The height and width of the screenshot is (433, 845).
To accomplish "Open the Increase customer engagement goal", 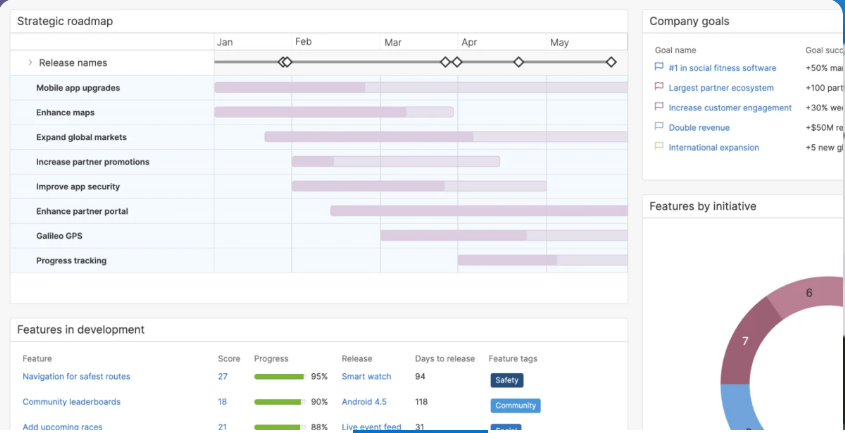I will [x=730, y=108].
